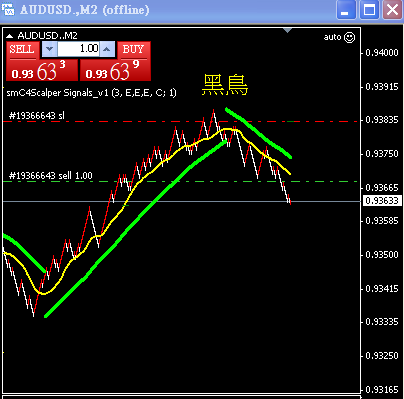This screenshot has height=399, width=404.
Task: Click the 0.94000 price scale label
Action: click(x=382, y=53)
